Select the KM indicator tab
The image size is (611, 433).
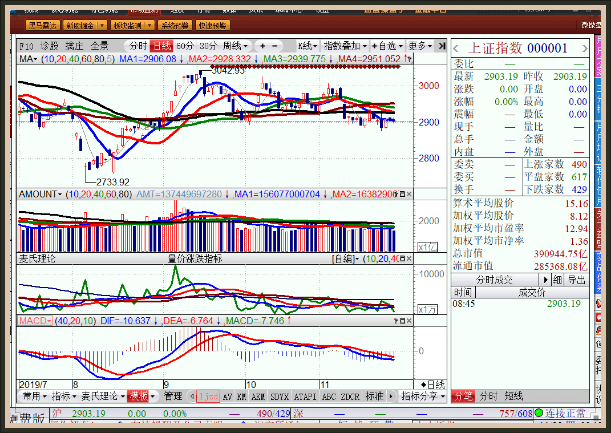(242, 396)
